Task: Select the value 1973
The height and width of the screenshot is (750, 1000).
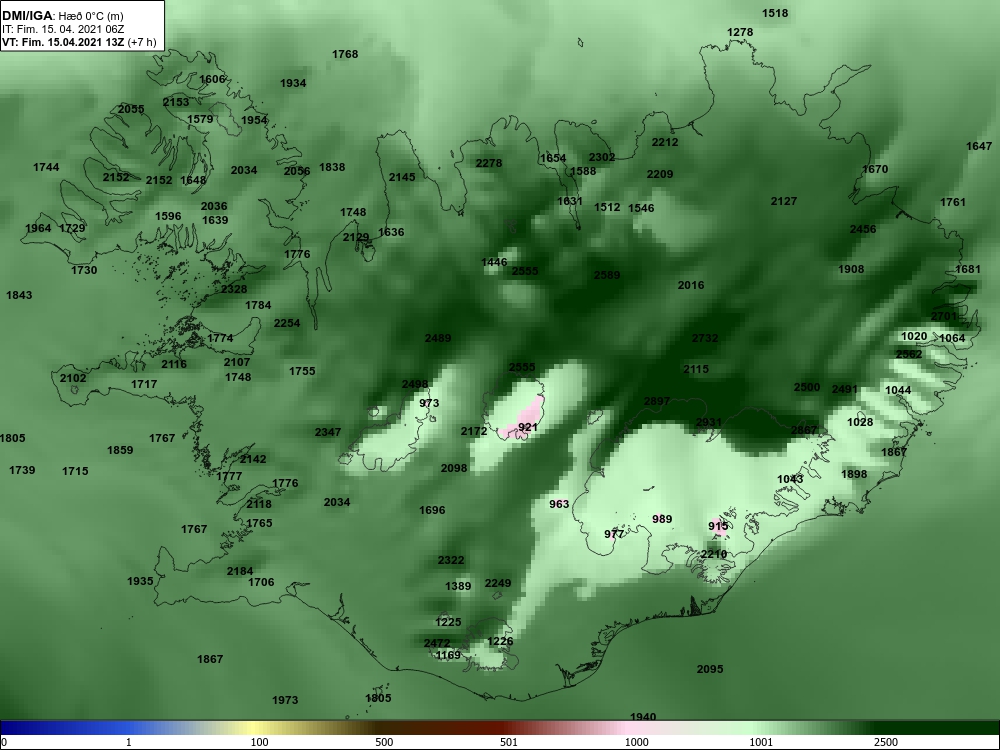Action: pyautogui.click(x=285, y=701)
